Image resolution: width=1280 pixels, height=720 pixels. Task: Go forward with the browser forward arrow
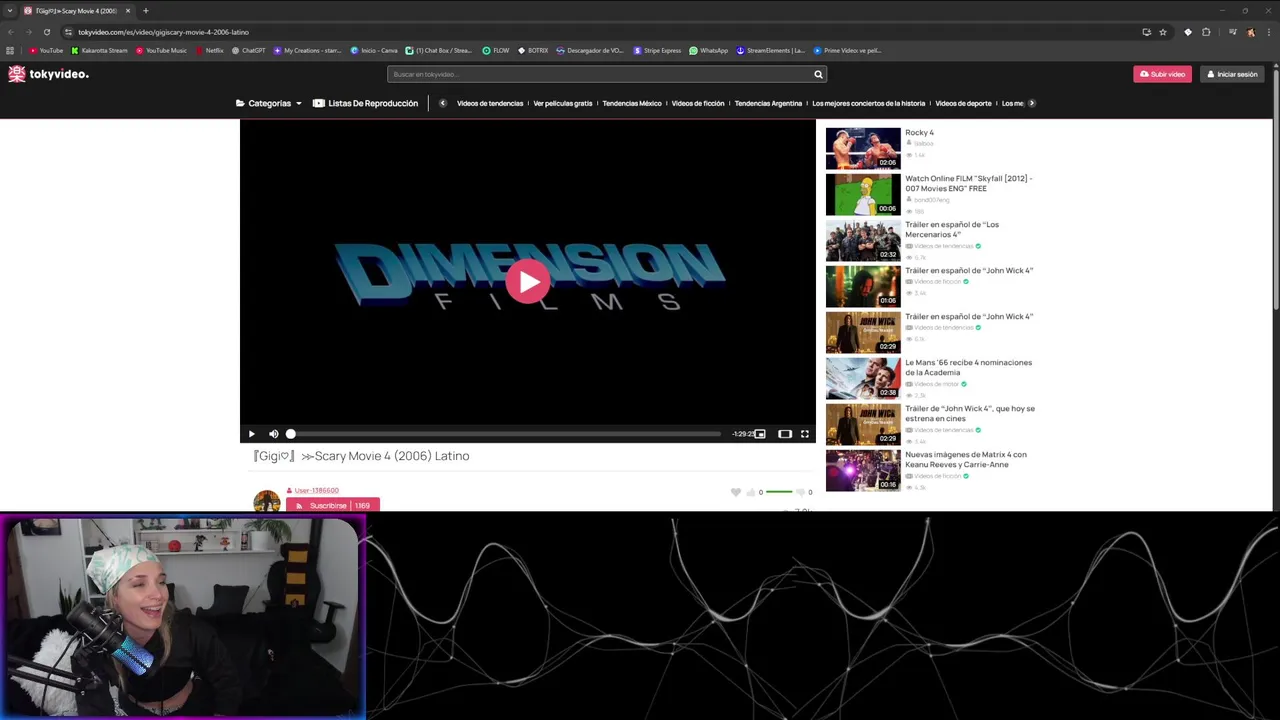pyautogui.click(x=28, y=32)
